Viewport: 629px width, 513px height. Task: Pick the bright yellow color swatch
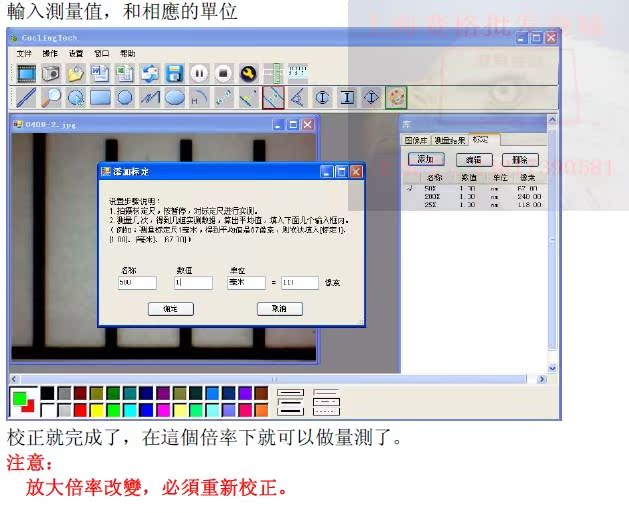point(97,410)
